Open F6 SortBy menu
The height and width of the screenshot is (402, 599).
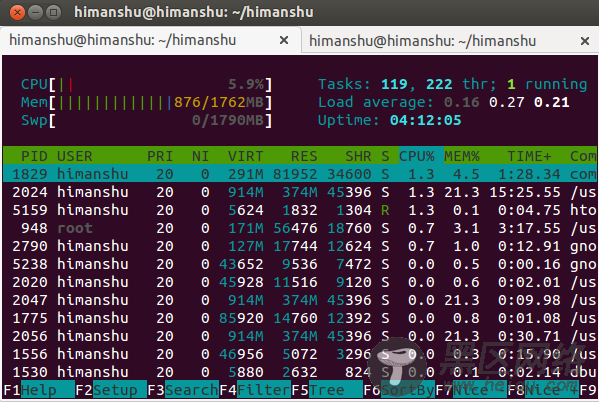[399, 390]
